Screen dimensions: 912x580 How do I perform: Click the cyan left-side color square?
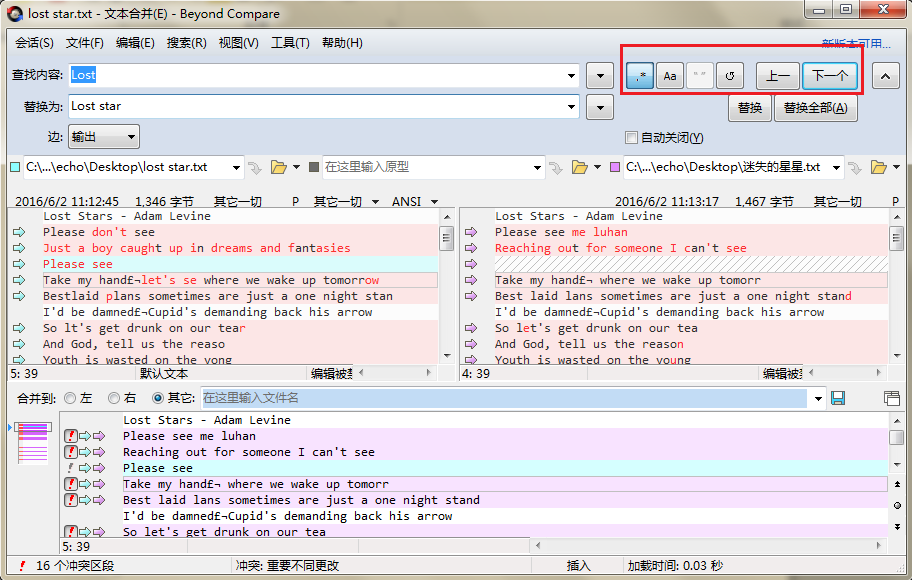click(15, 168)
